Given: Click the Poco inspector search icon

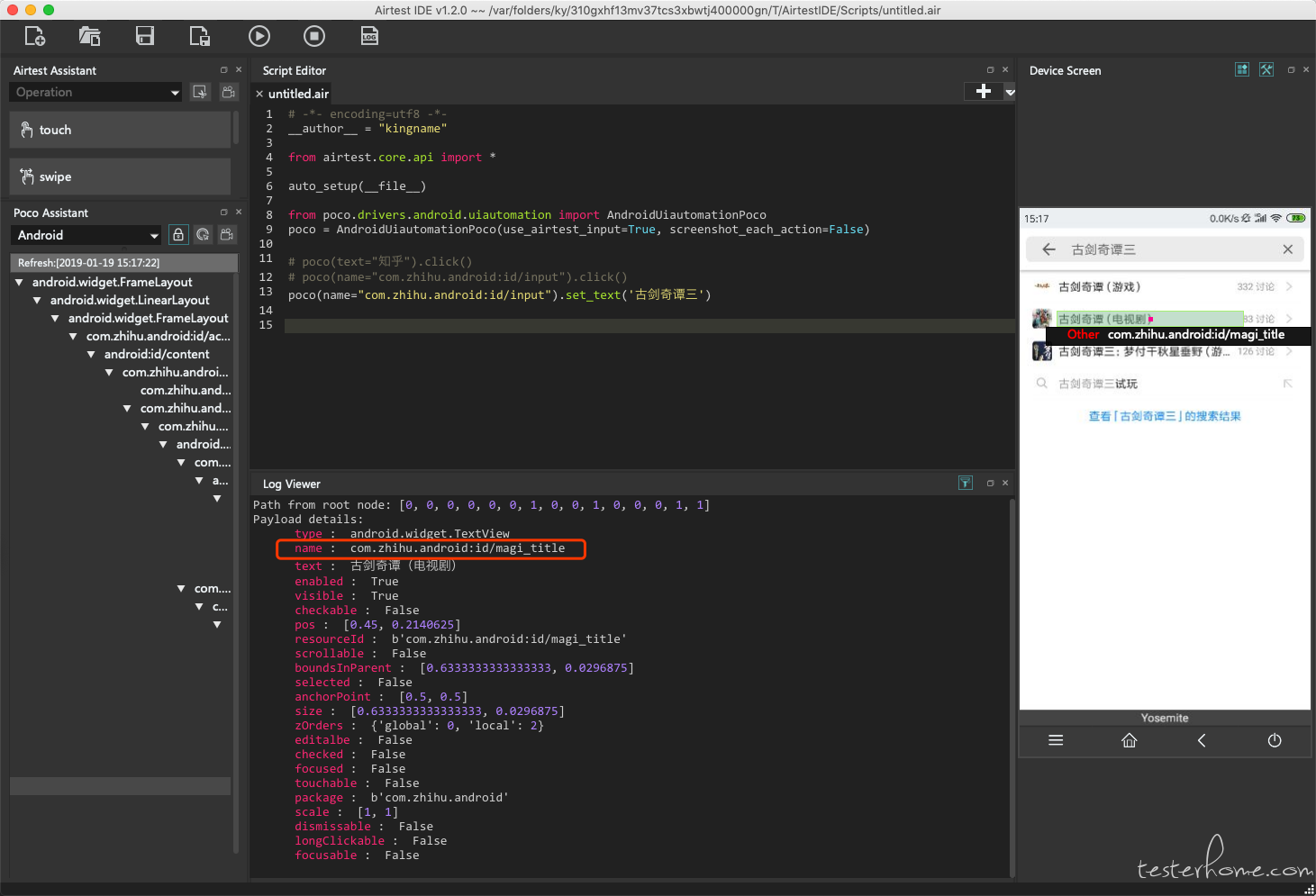Looking at the screenshot, I should 203,235.
